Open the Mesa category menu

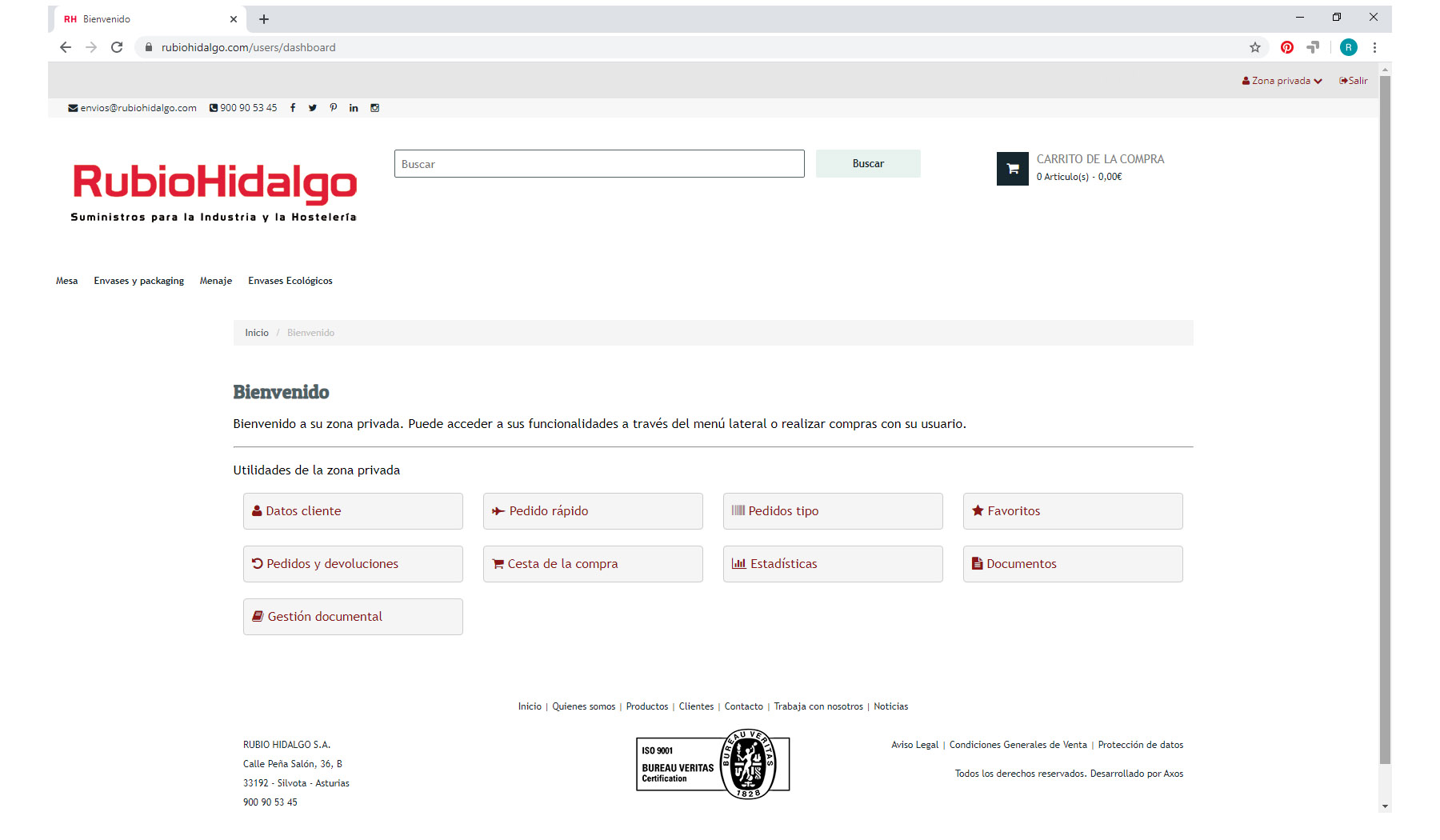[67, 281]
